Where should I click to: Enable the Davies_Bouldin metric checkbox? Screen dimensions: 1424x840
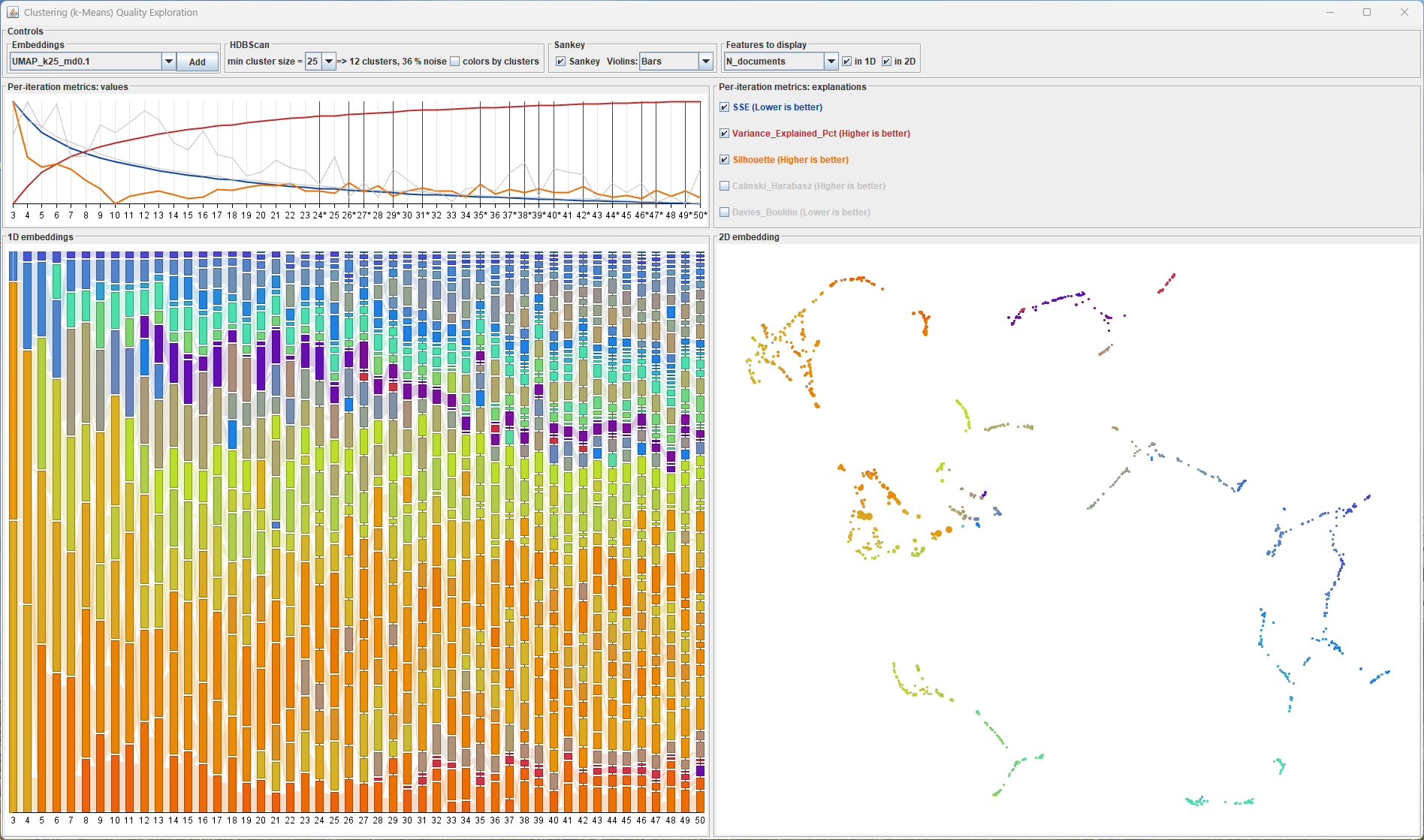click(x=725, y=212)
